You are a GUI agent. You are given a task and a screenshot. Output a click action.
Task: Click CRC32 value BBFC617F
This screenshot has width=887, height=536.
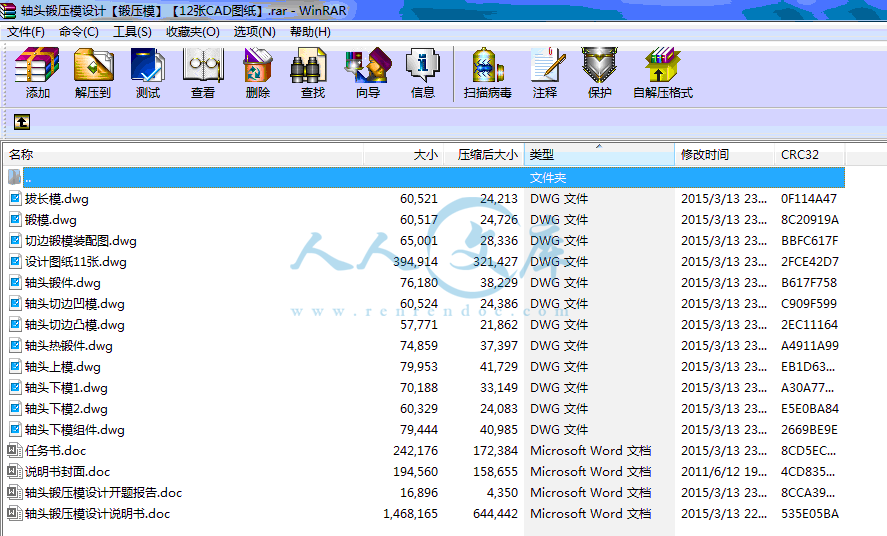[x=810, y=241]
